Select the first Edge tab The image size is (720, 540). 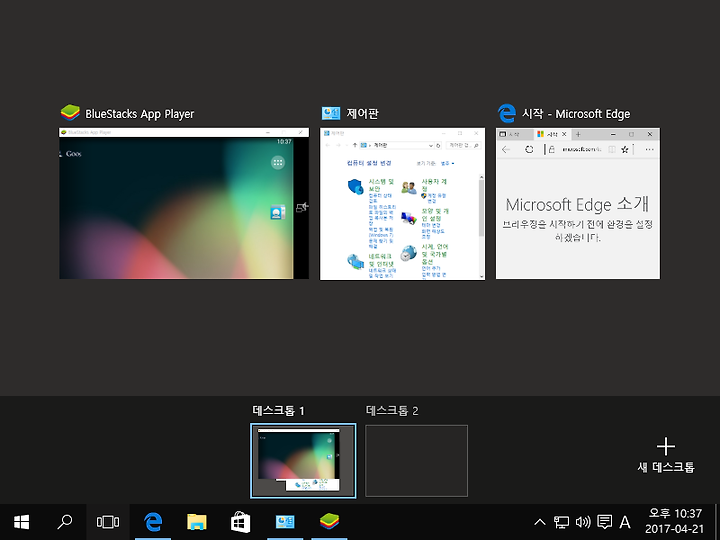[514, 134]
